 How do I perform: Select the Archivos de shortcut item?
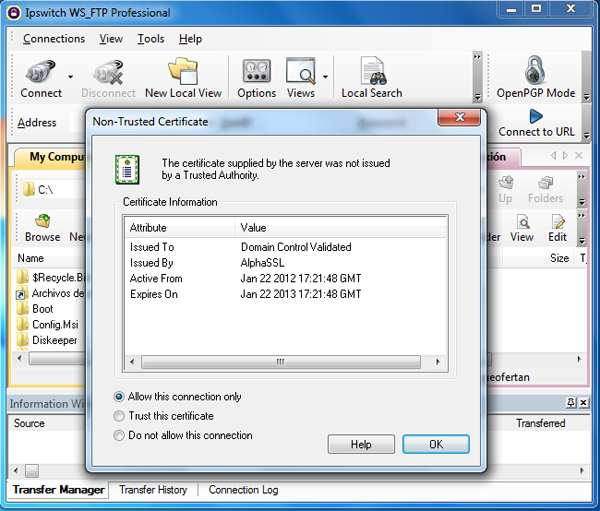click(x=51, y=293)
